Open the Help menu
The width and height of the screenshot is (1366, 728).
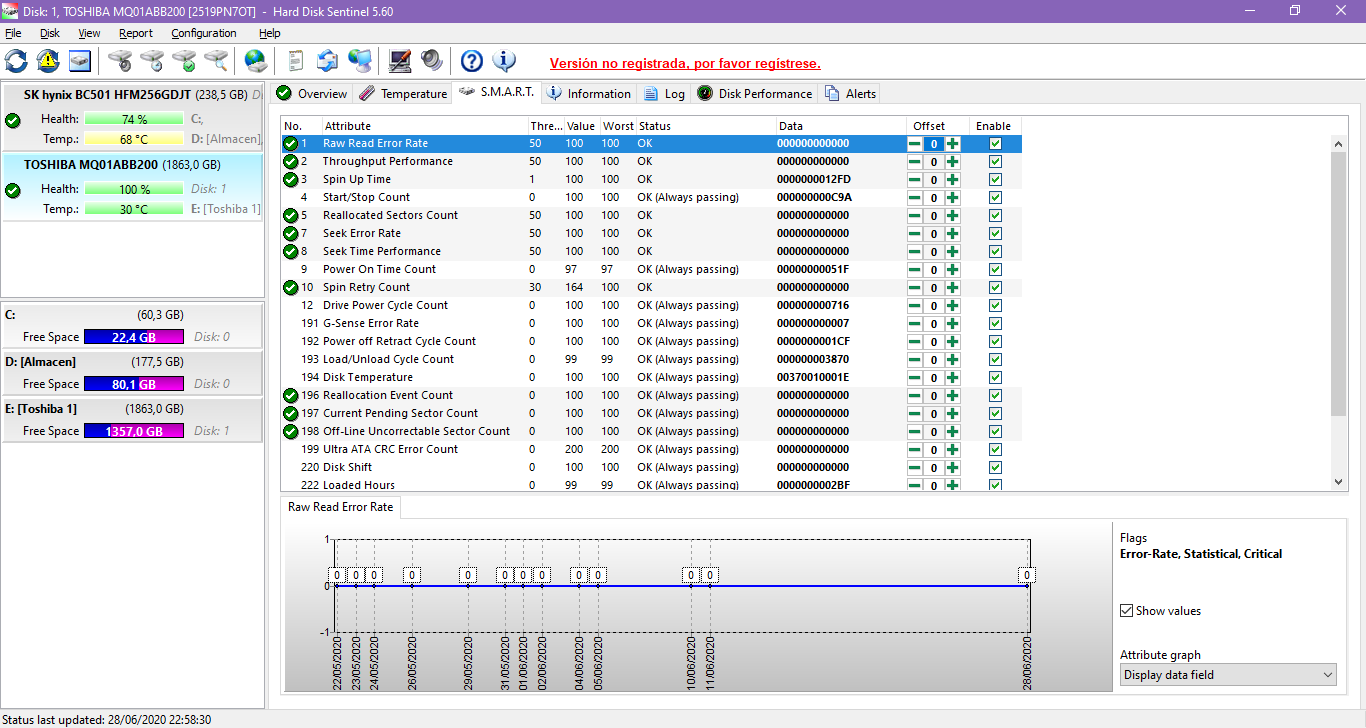coord(270,33)
